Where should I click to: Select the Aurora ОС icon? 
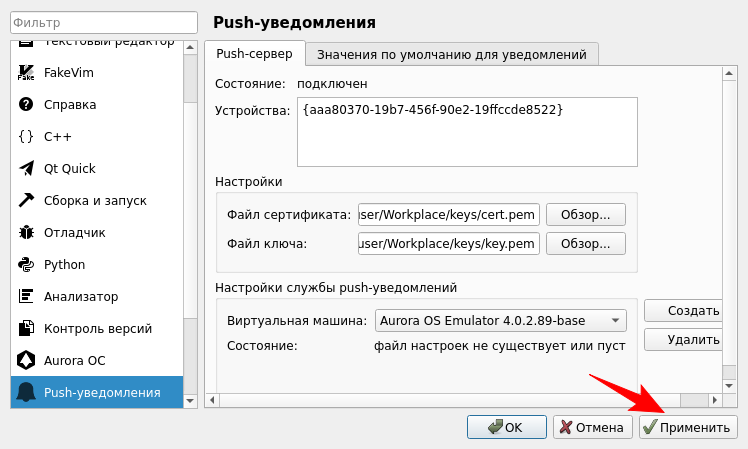(x=26, y=360)
